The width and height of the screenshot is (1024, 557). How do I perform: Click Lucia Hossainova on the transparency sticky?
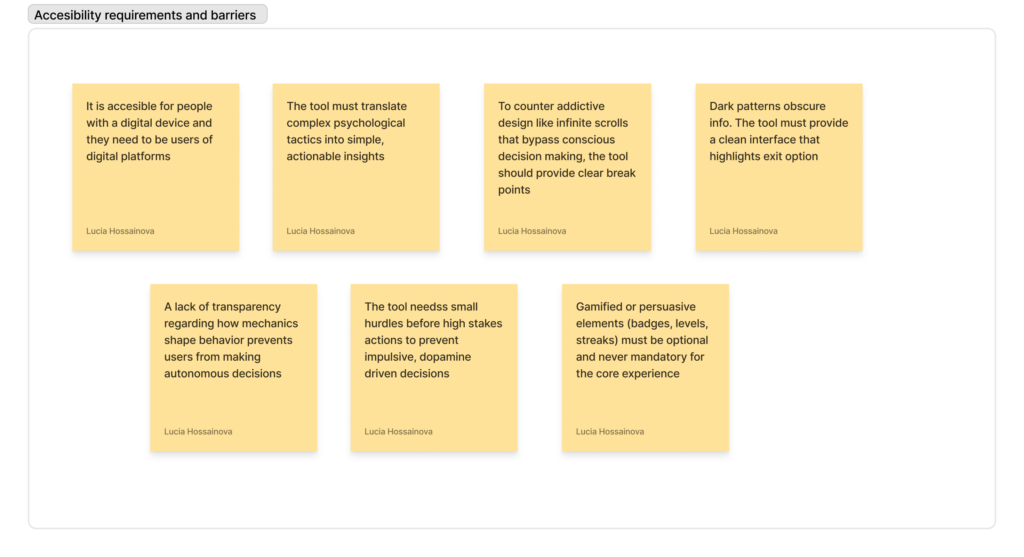(x=198, y=432)
